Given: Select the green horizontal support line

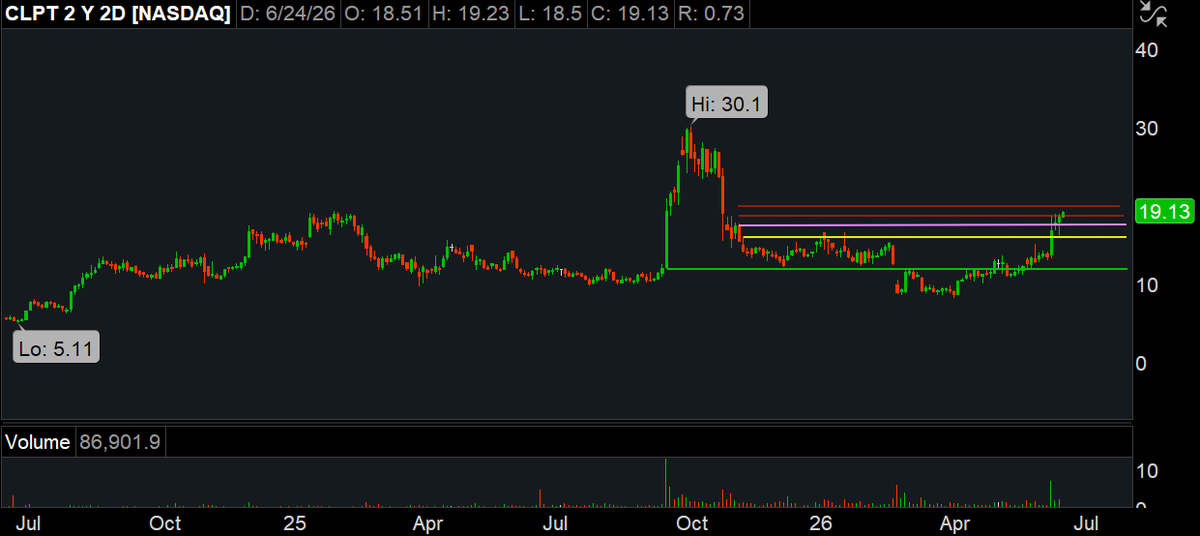Looking at the screenshot, I should point(897,268).
